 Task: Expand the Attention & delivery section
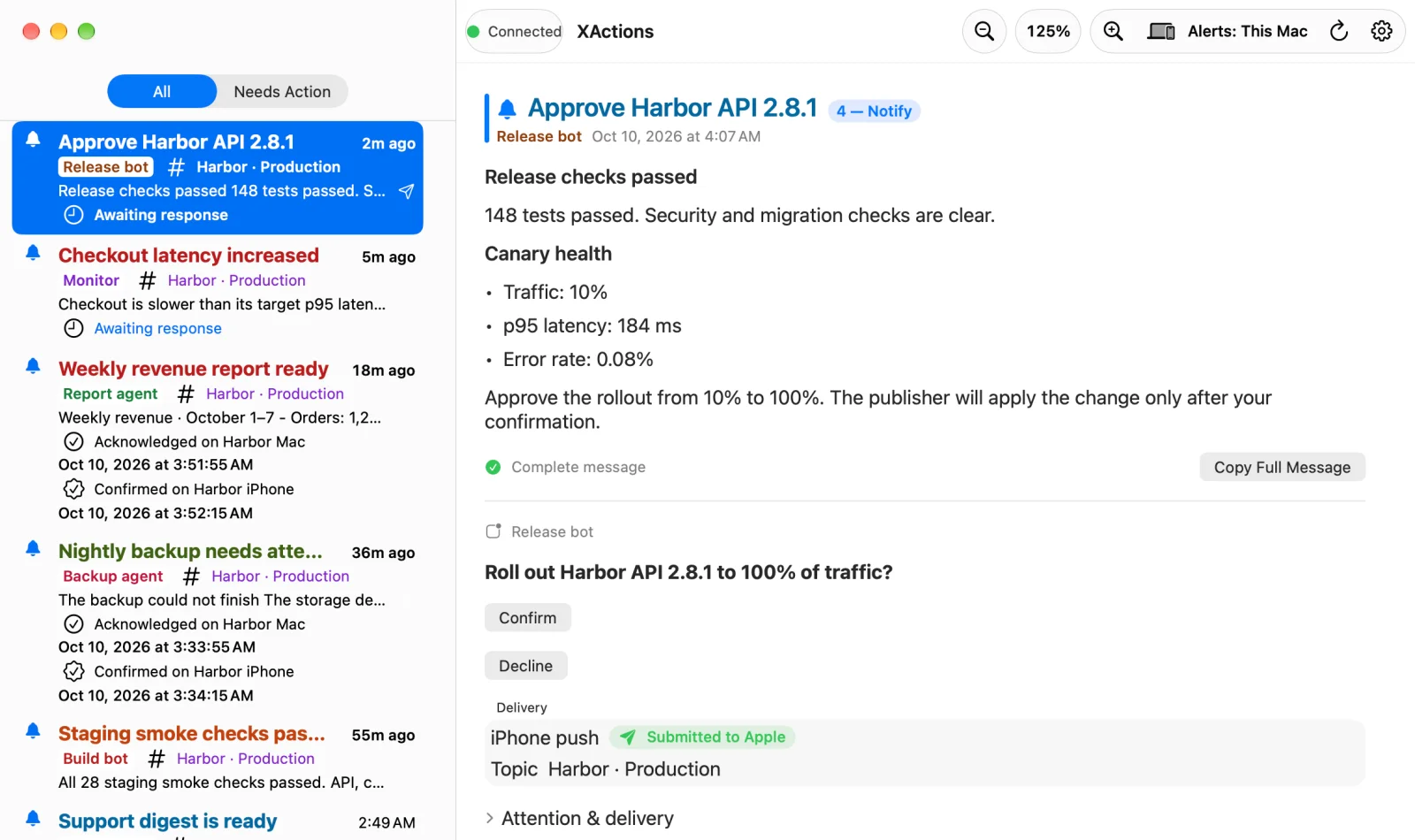(x=579, y=819)
